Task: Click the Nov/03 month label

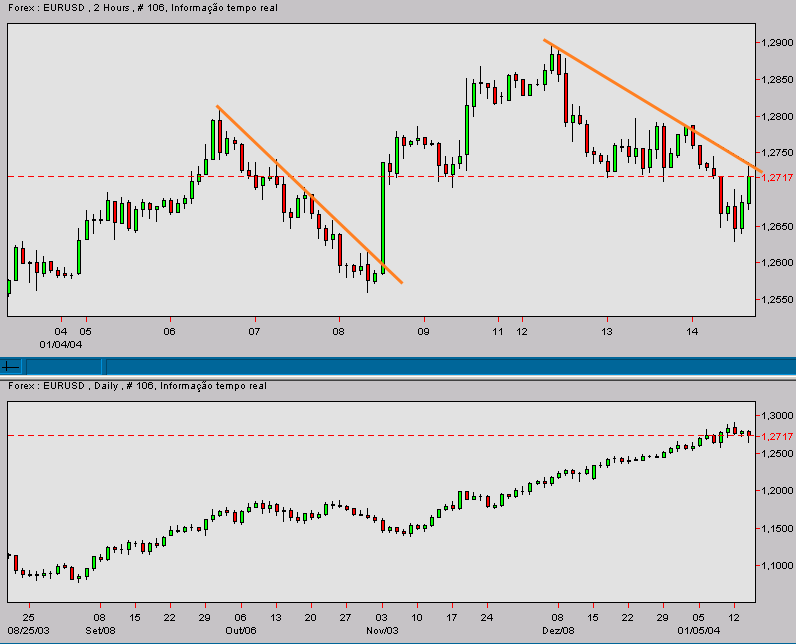Action: coord(382,631)
